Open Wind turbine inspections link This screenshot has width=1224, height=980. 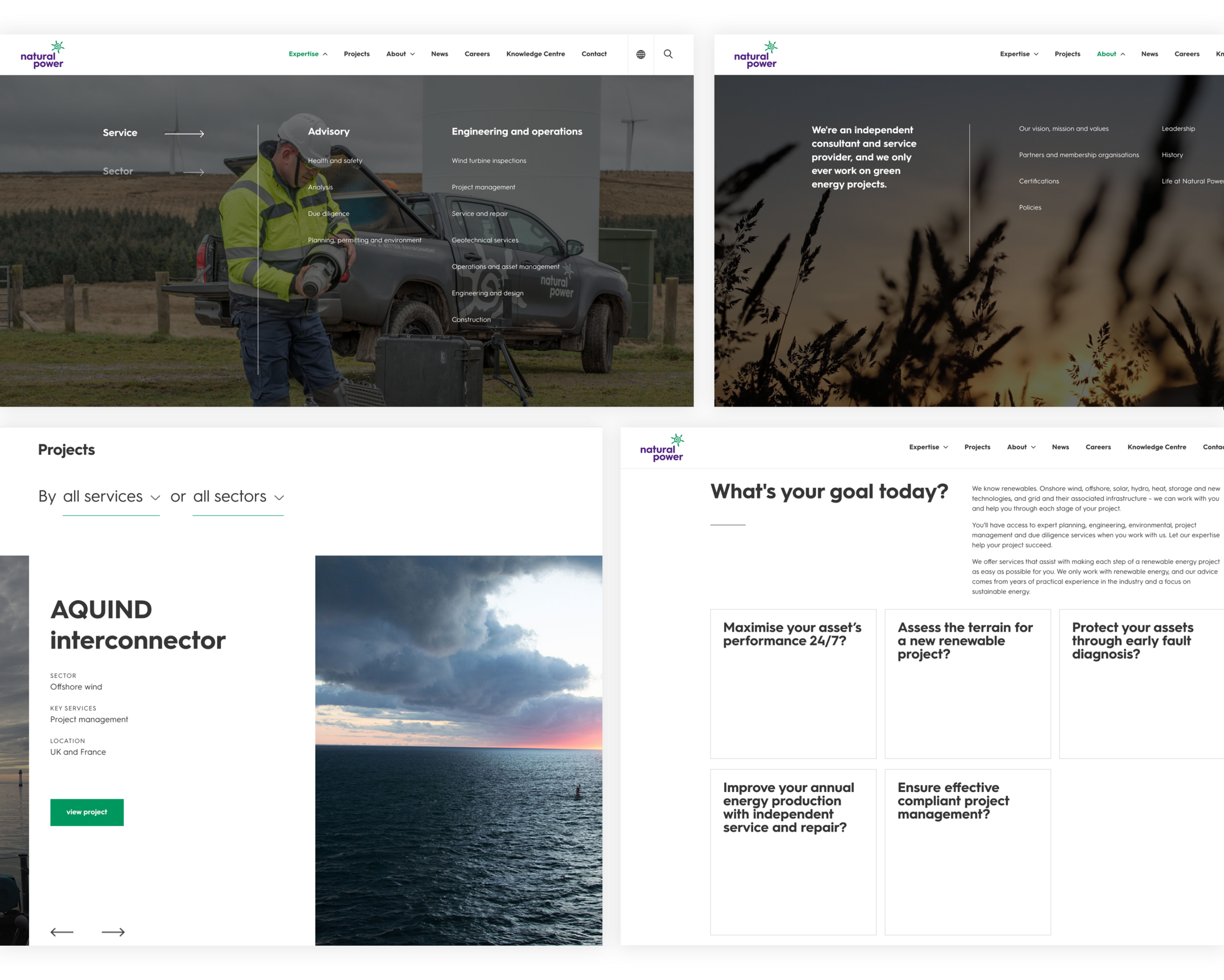click(x=489, y=161)
